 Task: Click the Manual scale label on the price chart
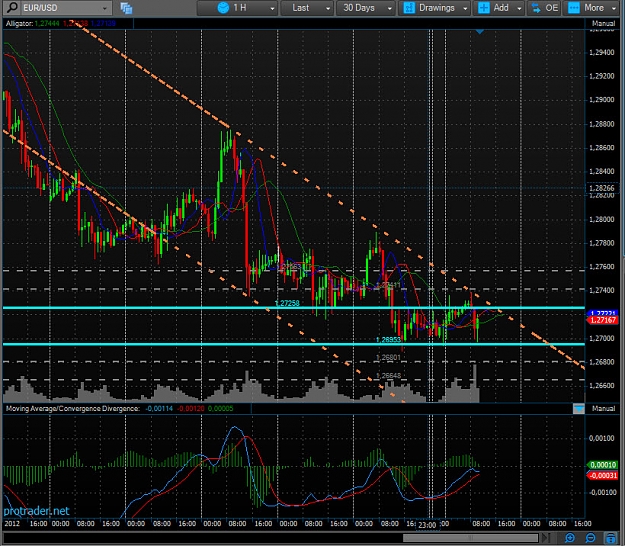tap(603, 24)
